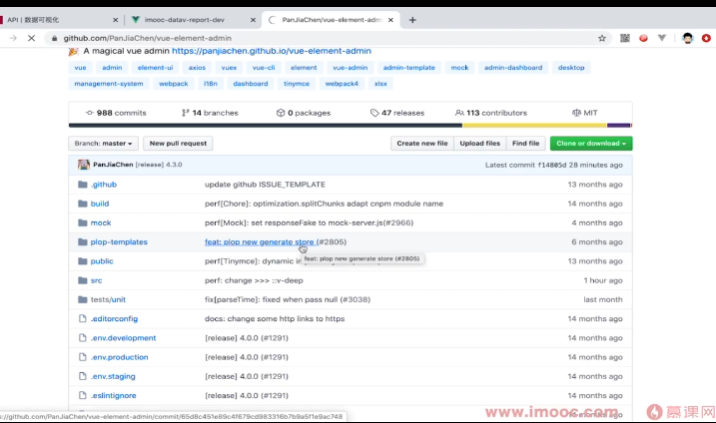
Task: Open the PanJiaChen author link
Action: (x=113, y=164)
